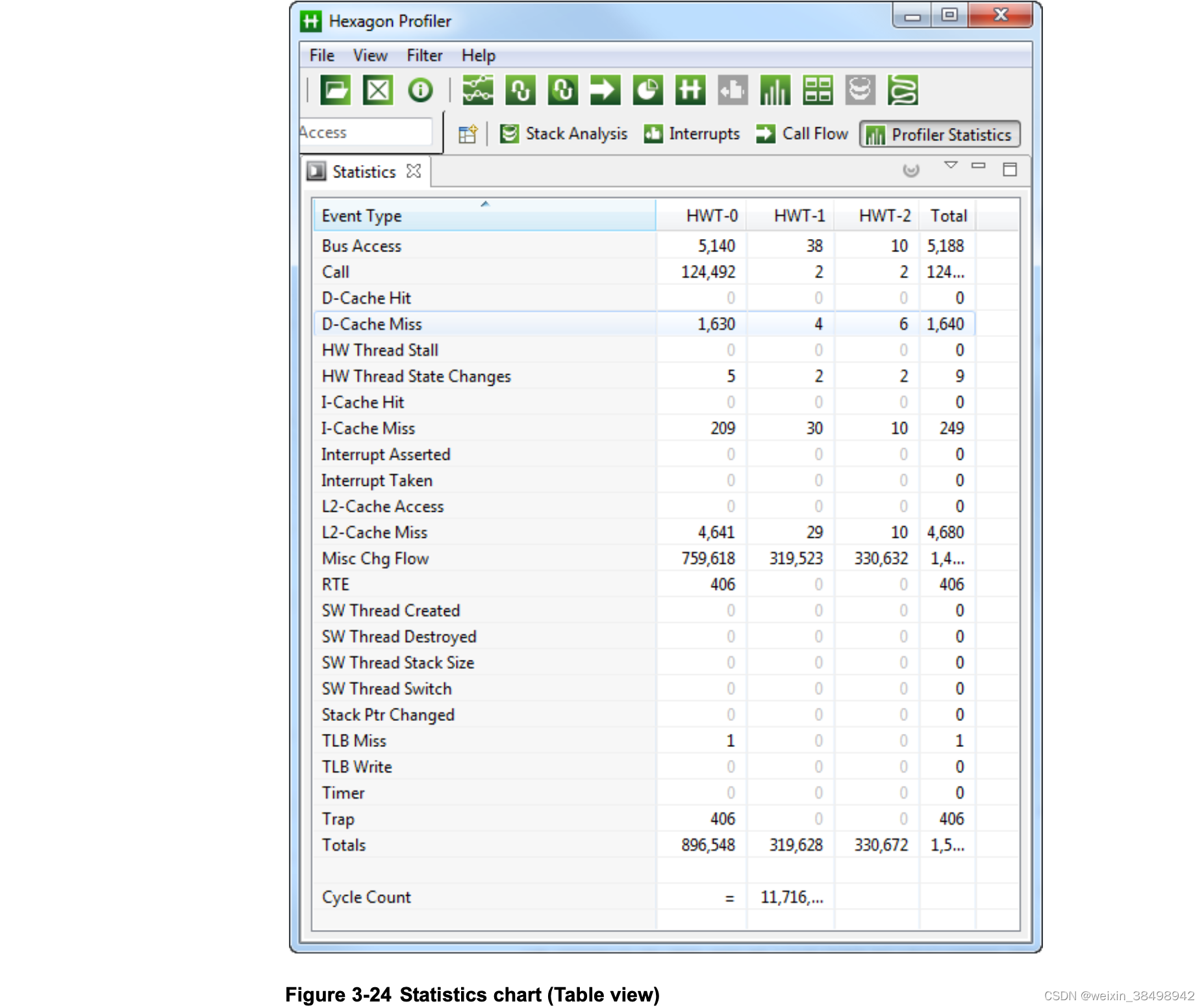Select the Totals row
Screen dimensions: 1204x1008
tap(644, 845)
